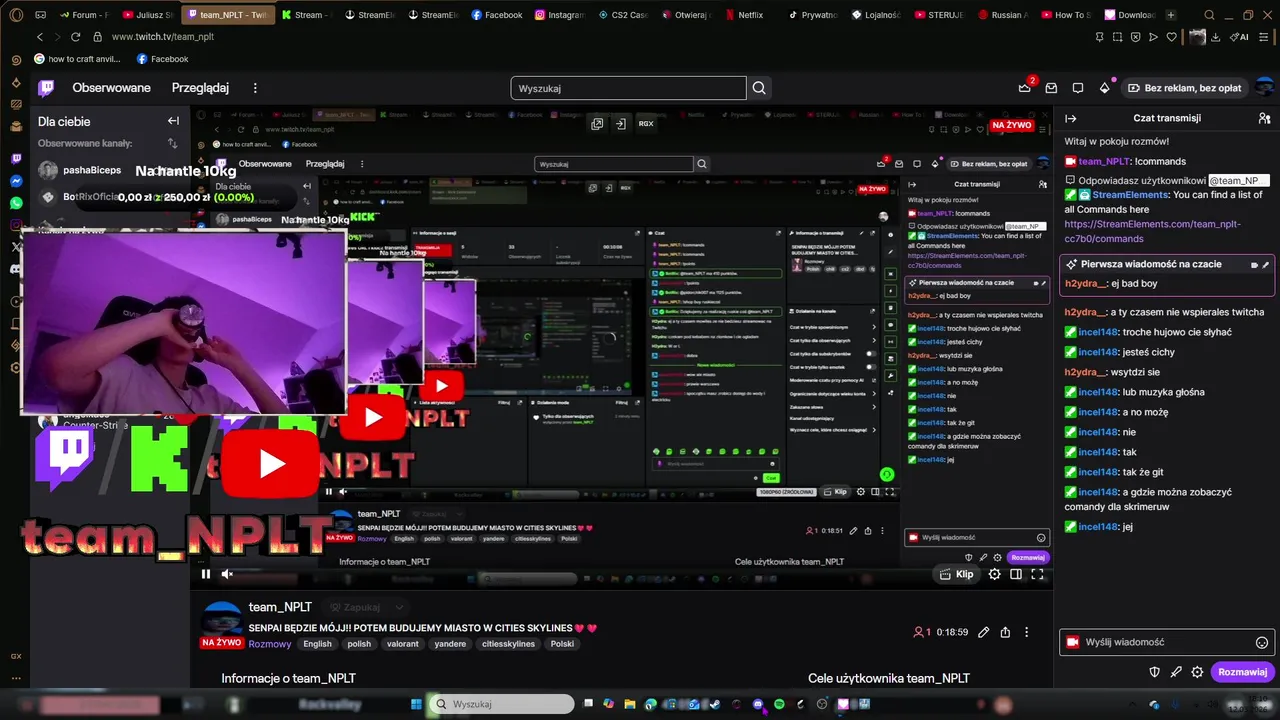Open the StreamElements commands link in chat
The image size is (1280, 720).
[x=1152, y=231]
